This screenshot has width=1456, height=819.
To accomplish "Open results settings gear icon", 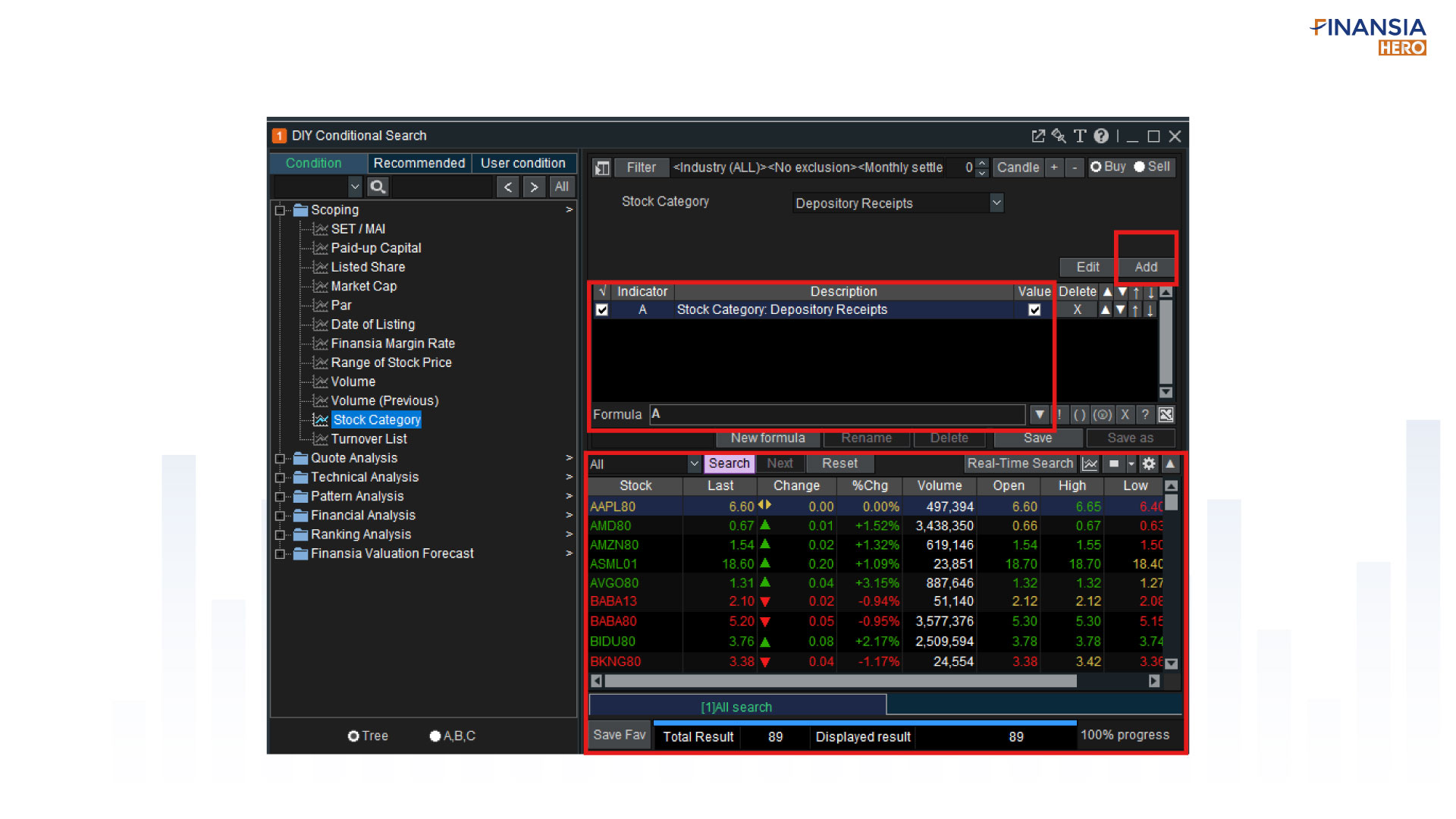I will (1149, 464).
